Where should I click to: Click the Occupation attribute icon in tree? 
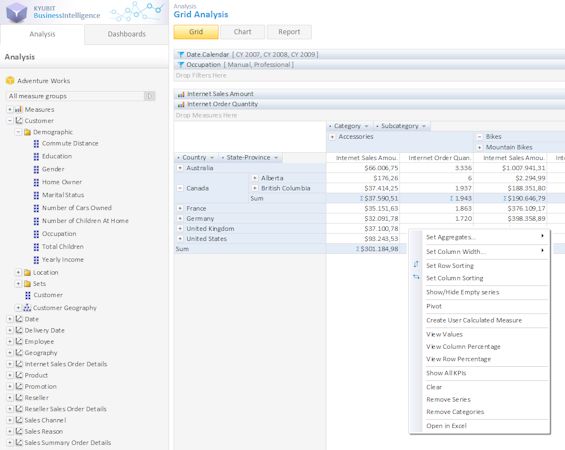point(36,234)
